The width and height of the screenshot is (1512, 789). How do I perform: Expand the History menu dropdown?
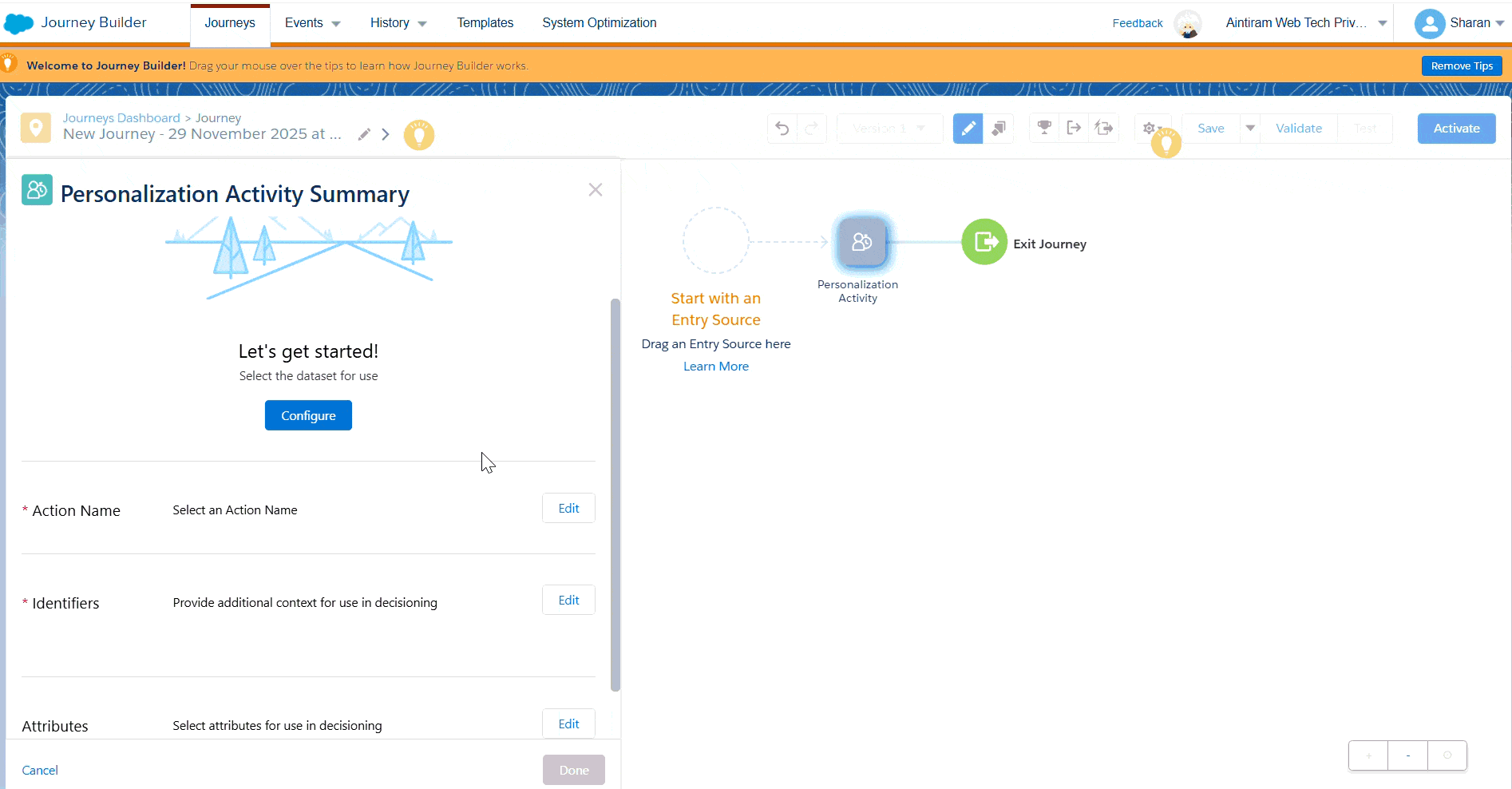pos(398,23)
